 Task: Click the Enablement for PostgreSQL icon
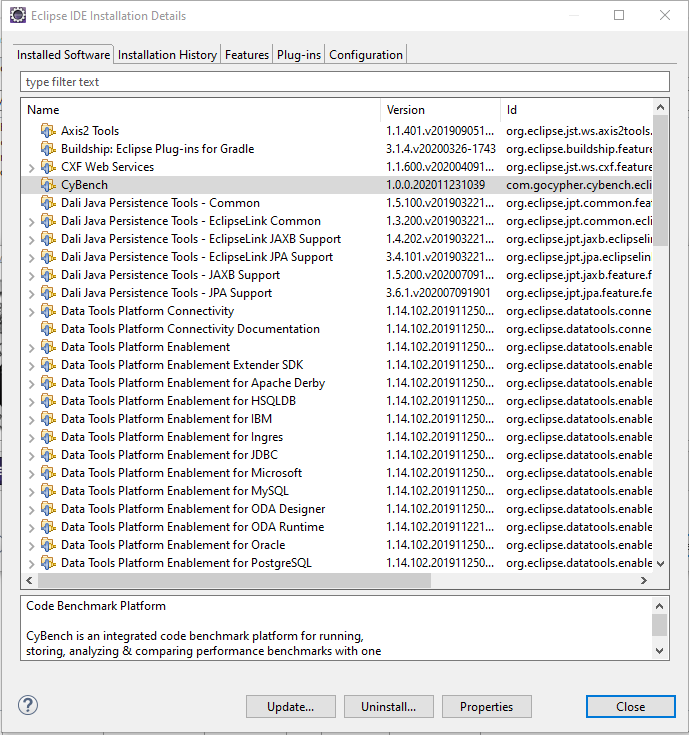pyautogui.click(x=48, y=562)
